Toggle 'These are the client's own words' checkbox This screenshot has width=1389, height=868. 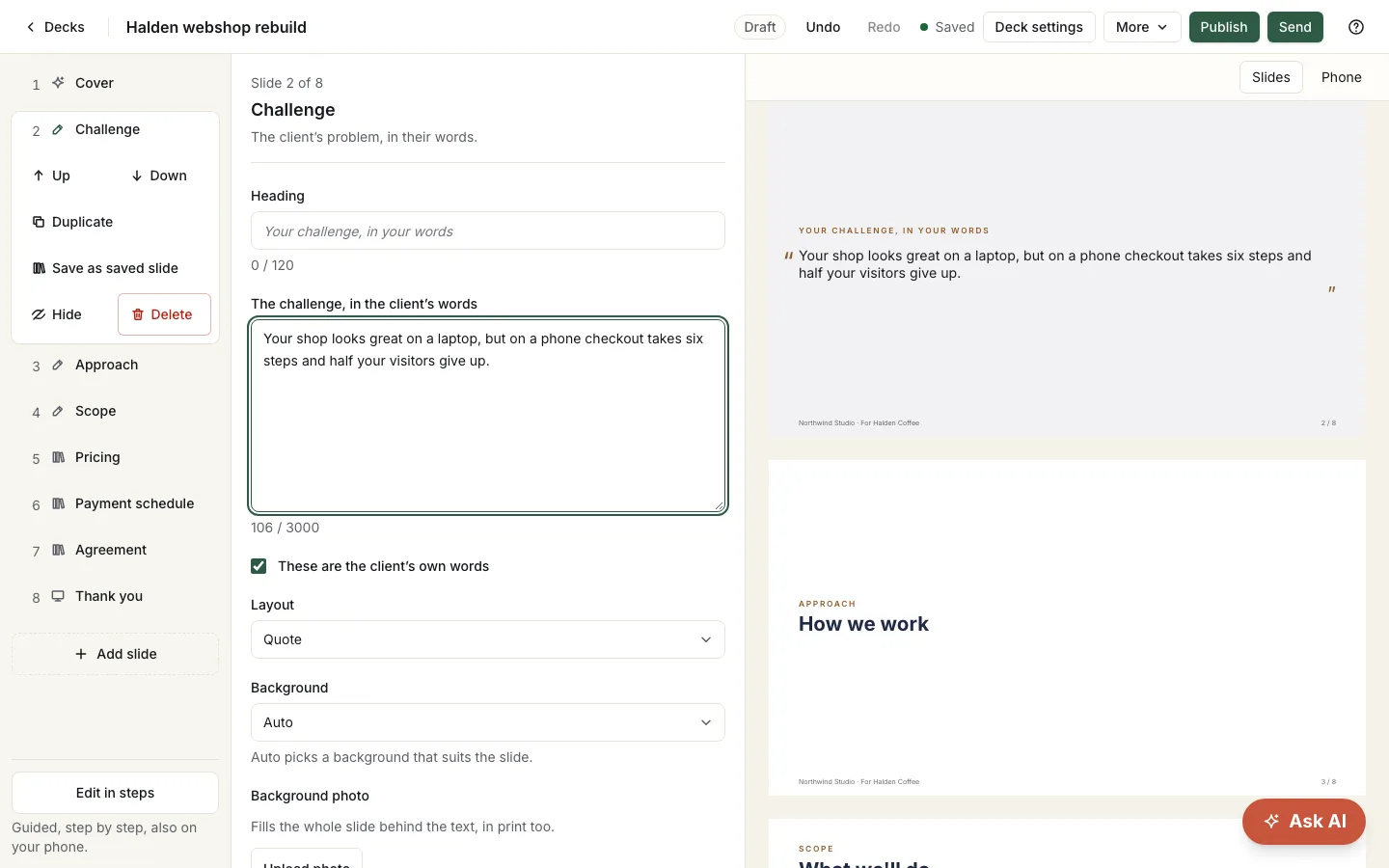coord(259,566)
